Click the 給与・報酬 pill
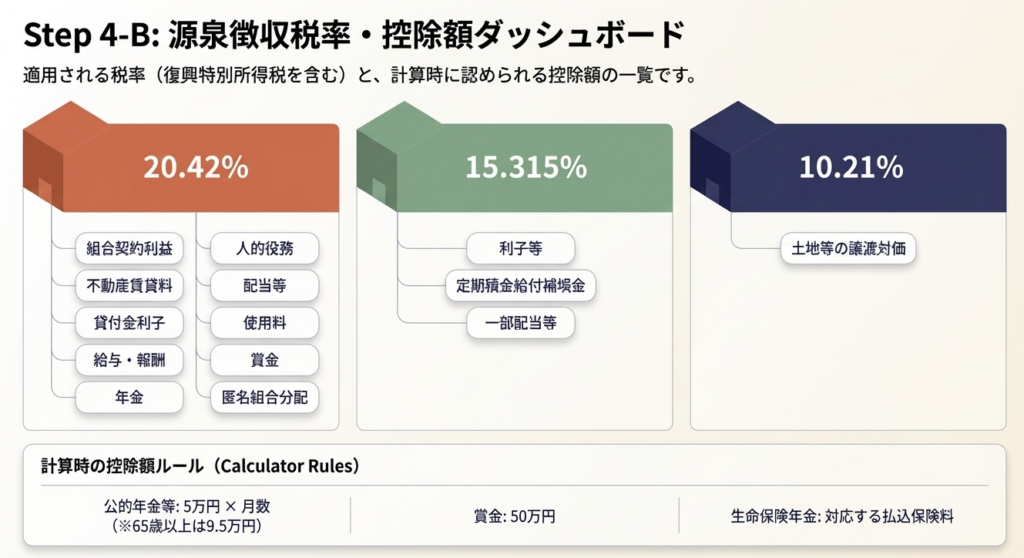Viewport: 1024px width, 558px height. [130, 360]
